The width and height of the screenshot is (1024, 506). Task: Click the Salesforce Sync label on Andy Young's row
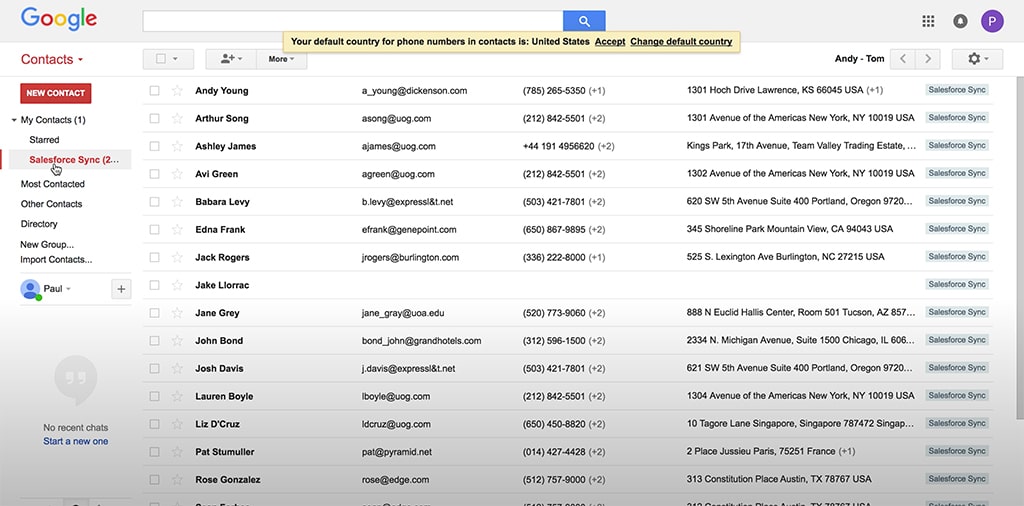click(957, 90)
